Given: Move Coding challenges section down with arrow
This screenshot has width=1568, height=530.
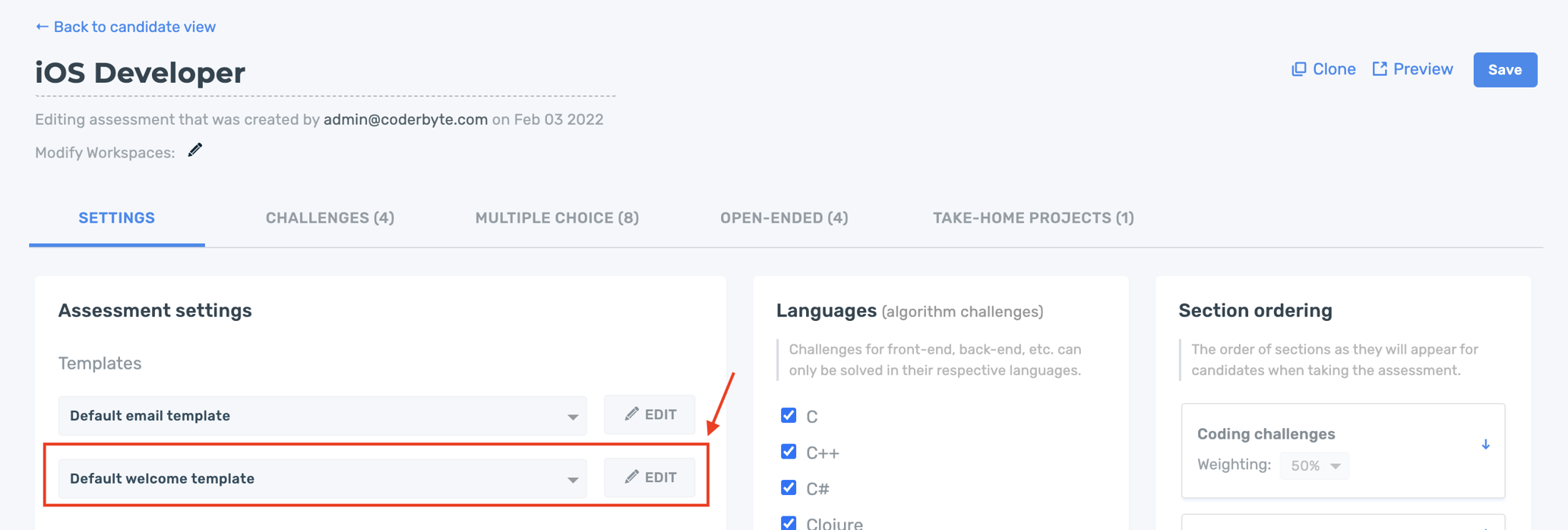Looking at the screenshot, I should (1485, 444).
